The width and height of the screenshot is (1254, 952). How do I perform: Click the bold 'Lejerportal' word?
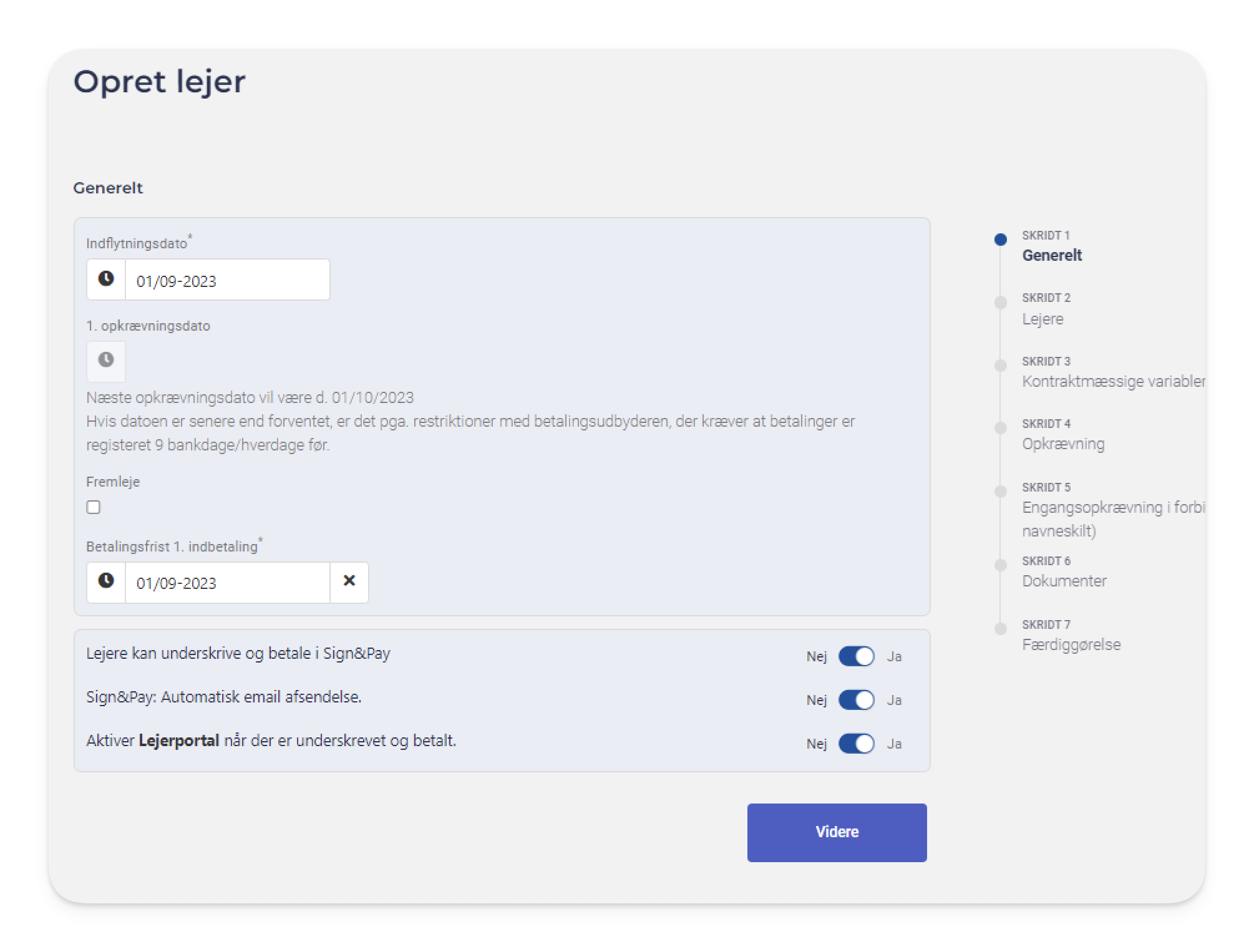pos(179,741)
